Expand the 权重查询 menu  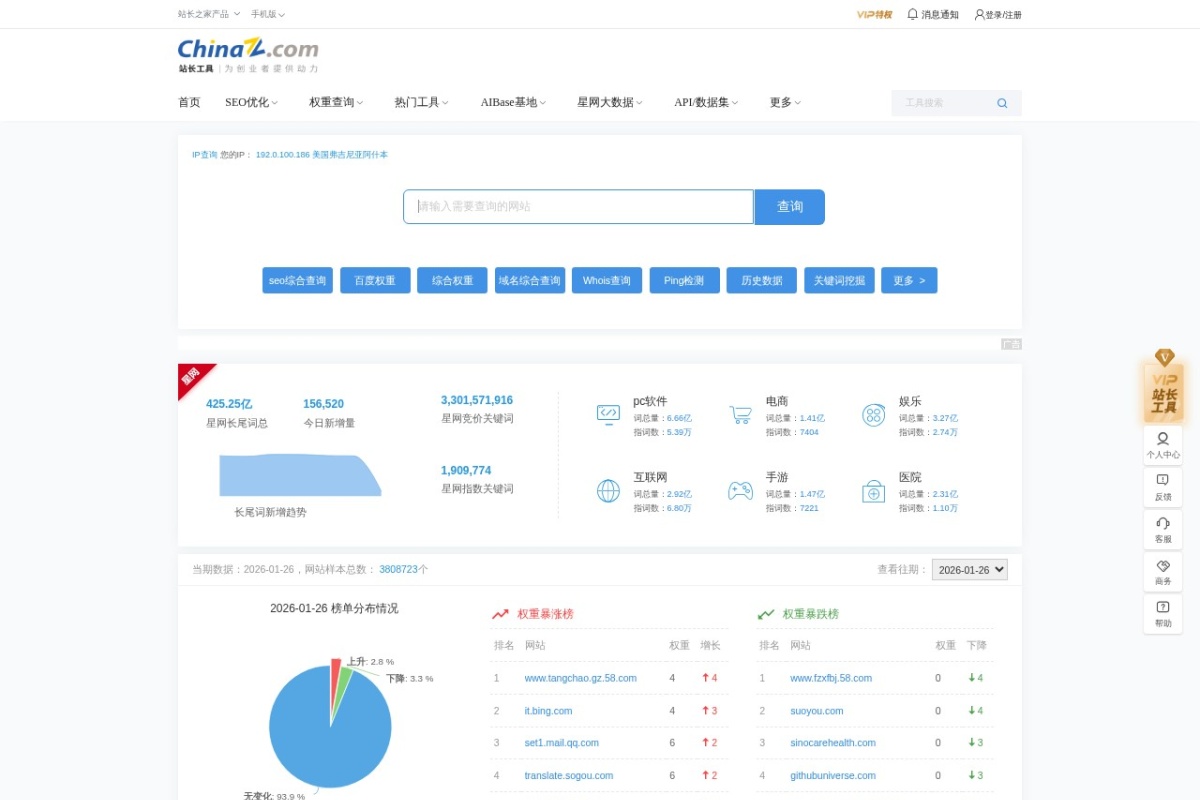point(333,101)
